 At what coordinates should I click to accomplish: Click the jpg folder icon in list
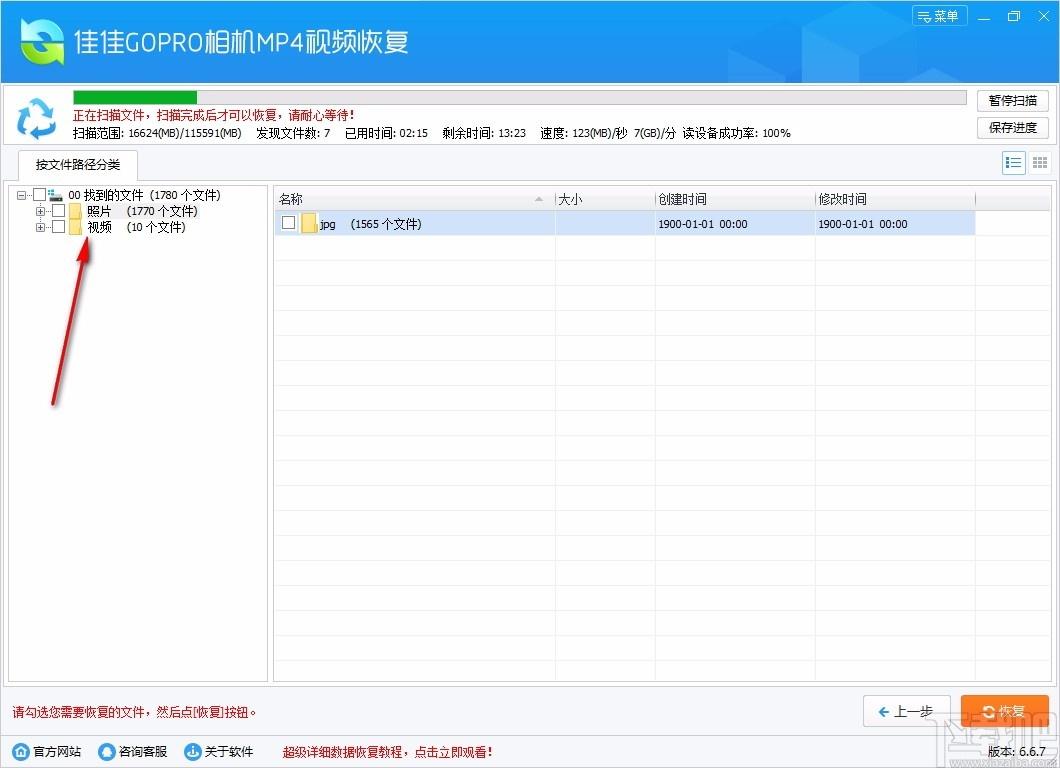[309, 223]
